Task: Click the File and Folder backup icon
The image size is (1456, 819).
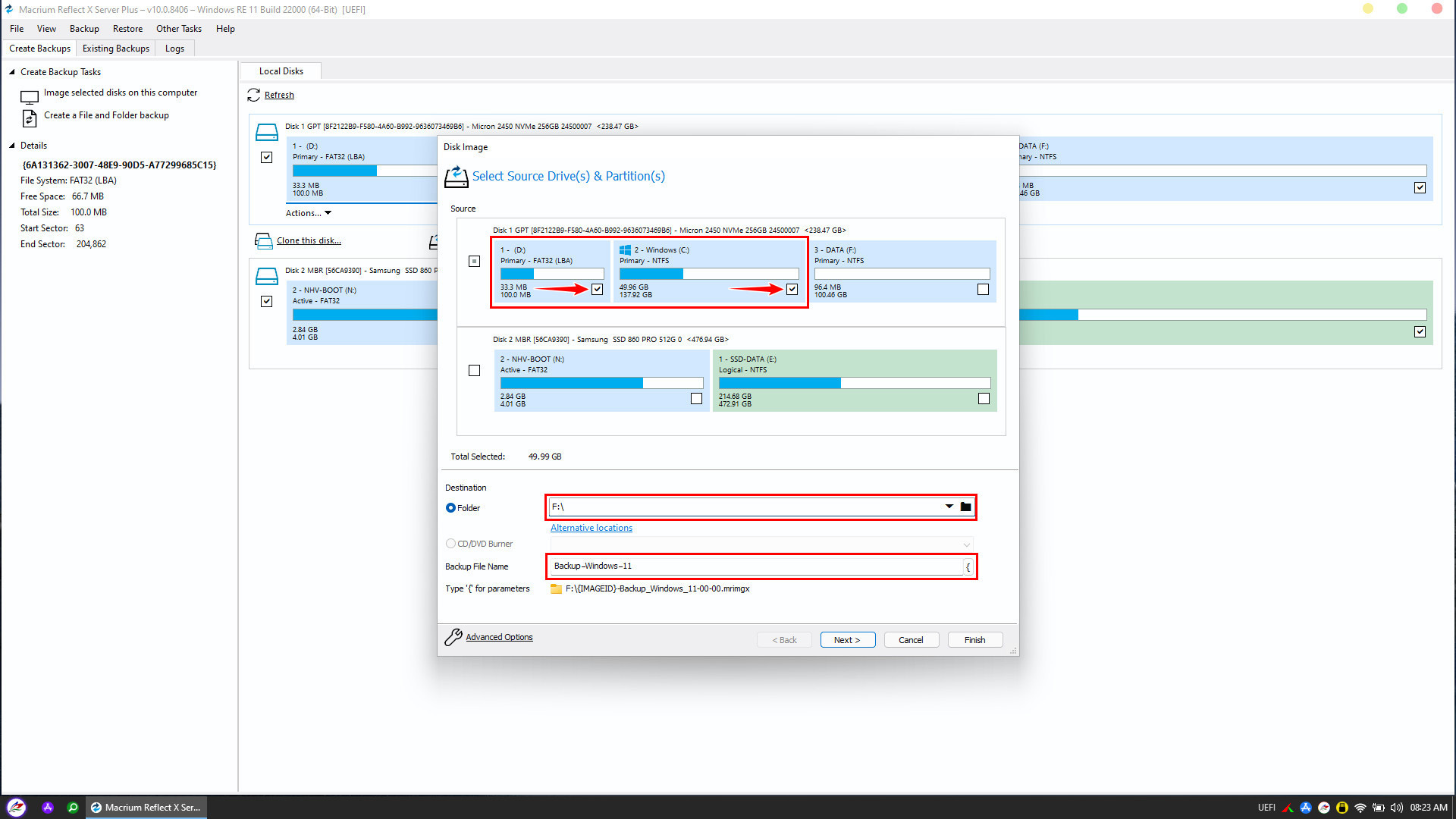Action: [30, 118]
